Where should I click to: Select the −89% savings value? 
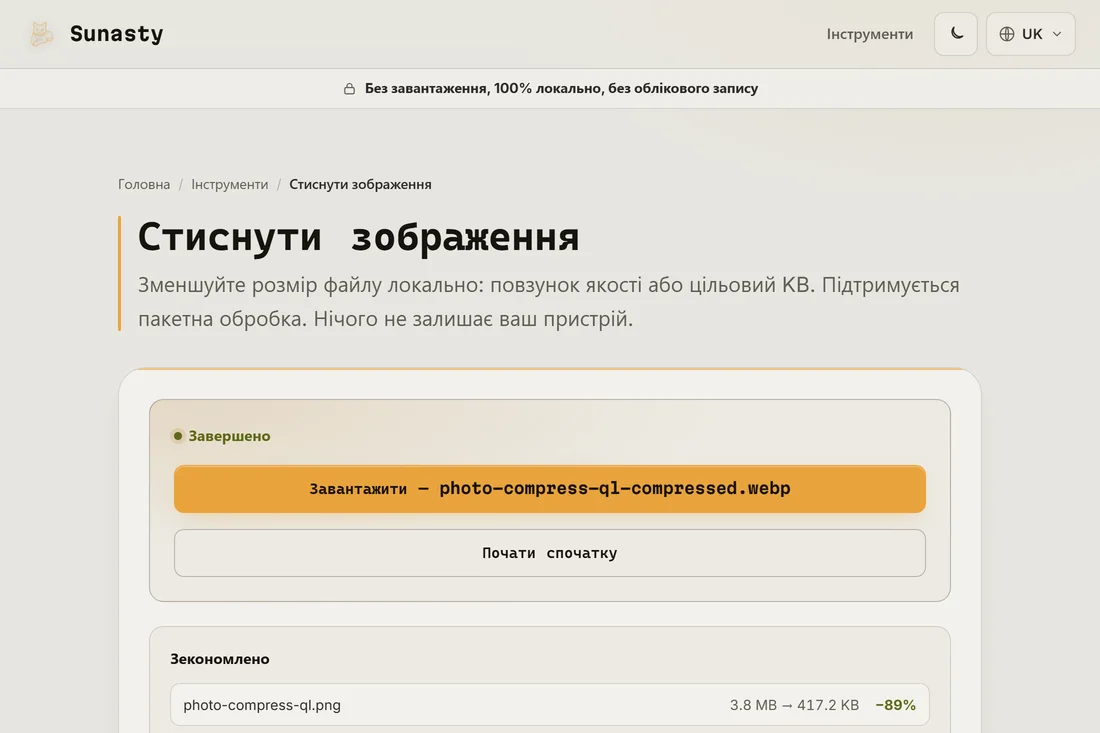click(x=895, y=705)
